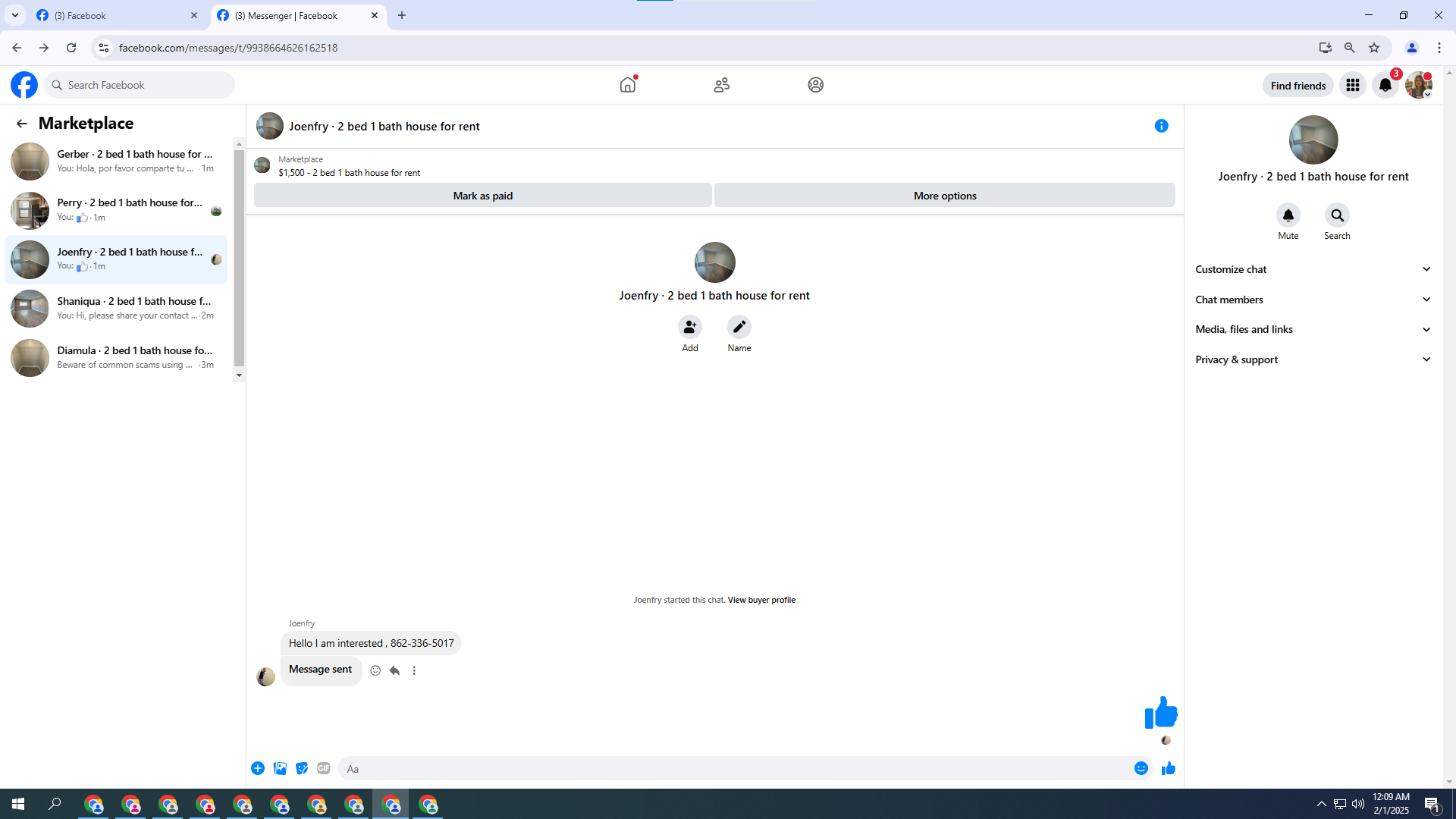Open the Gerber conversation
This screenshot has height=819, width=1456.
click(x=116, y=162)
